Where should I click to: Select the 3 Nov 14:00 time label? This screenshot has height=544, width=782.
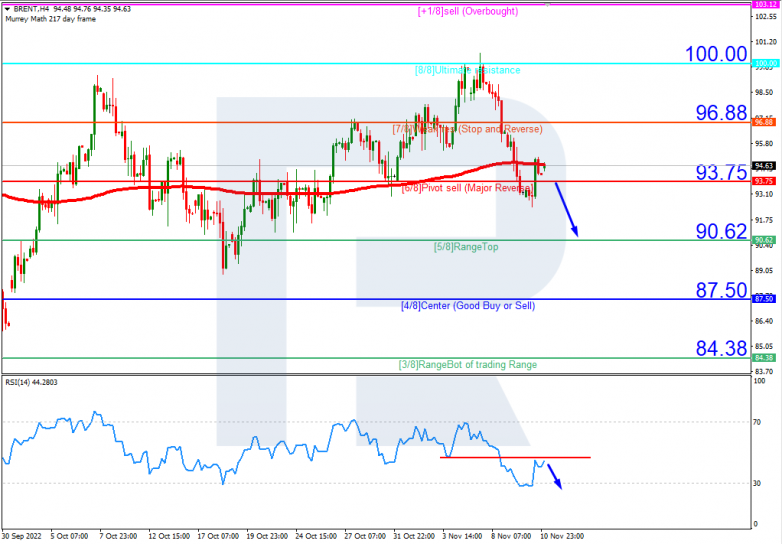[462, 537]
